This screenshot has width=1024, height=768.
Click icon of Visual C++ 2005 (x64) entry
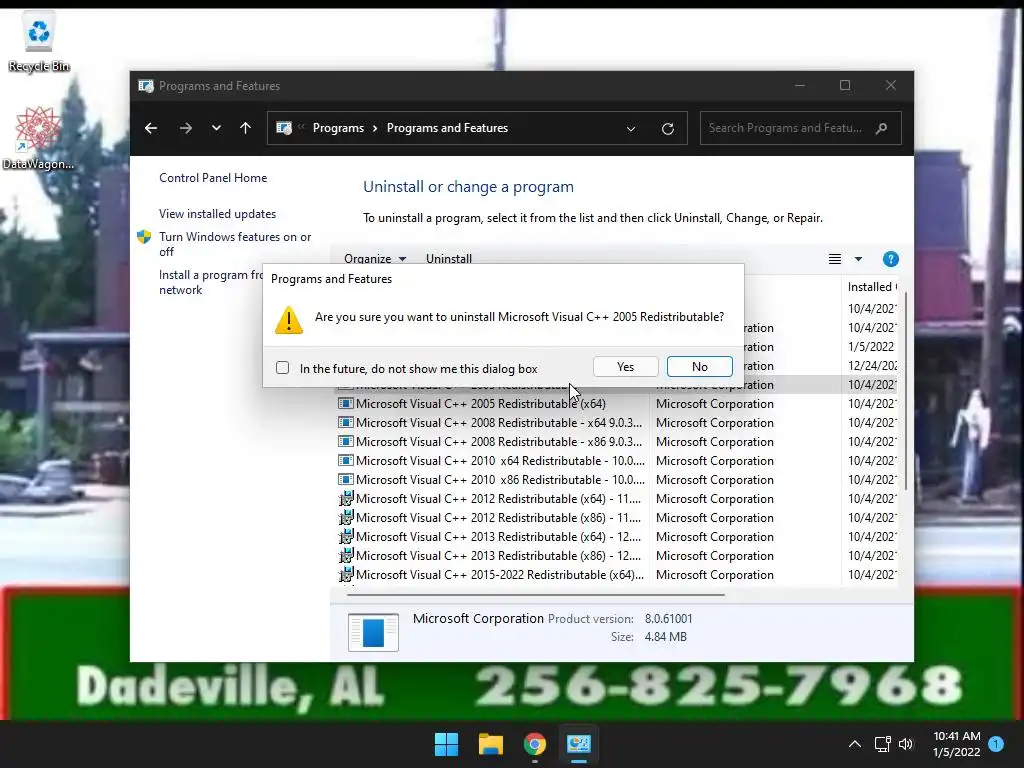coord(345,404)
